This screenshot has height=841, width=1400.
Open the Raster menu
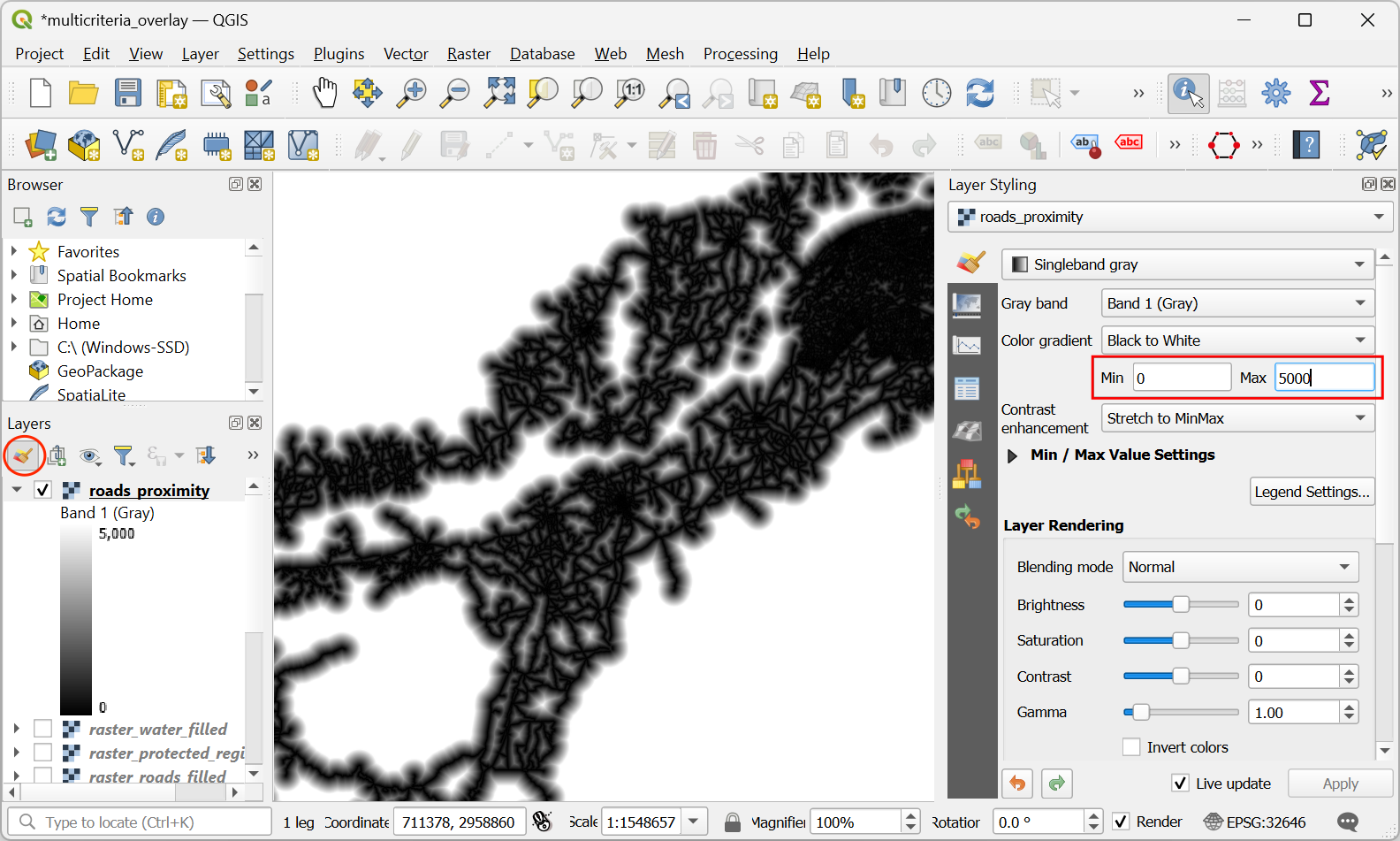[x=468, y=54]
